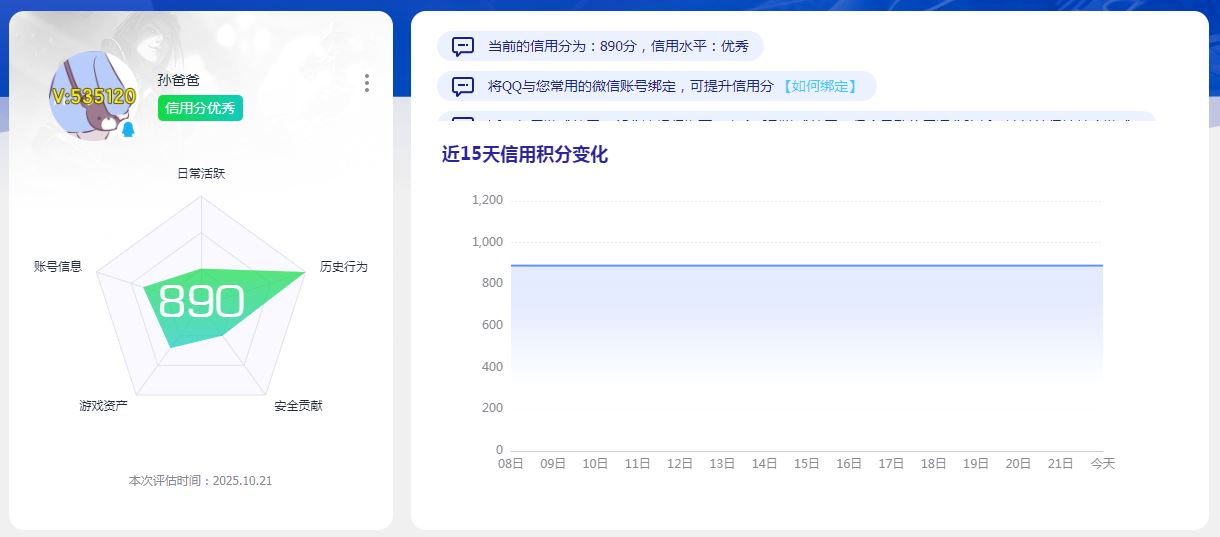The width and height of the screenshot is (1220, 537).
Task: Click the 08日 date on the chart axis
Action: (x=511, y=464)
